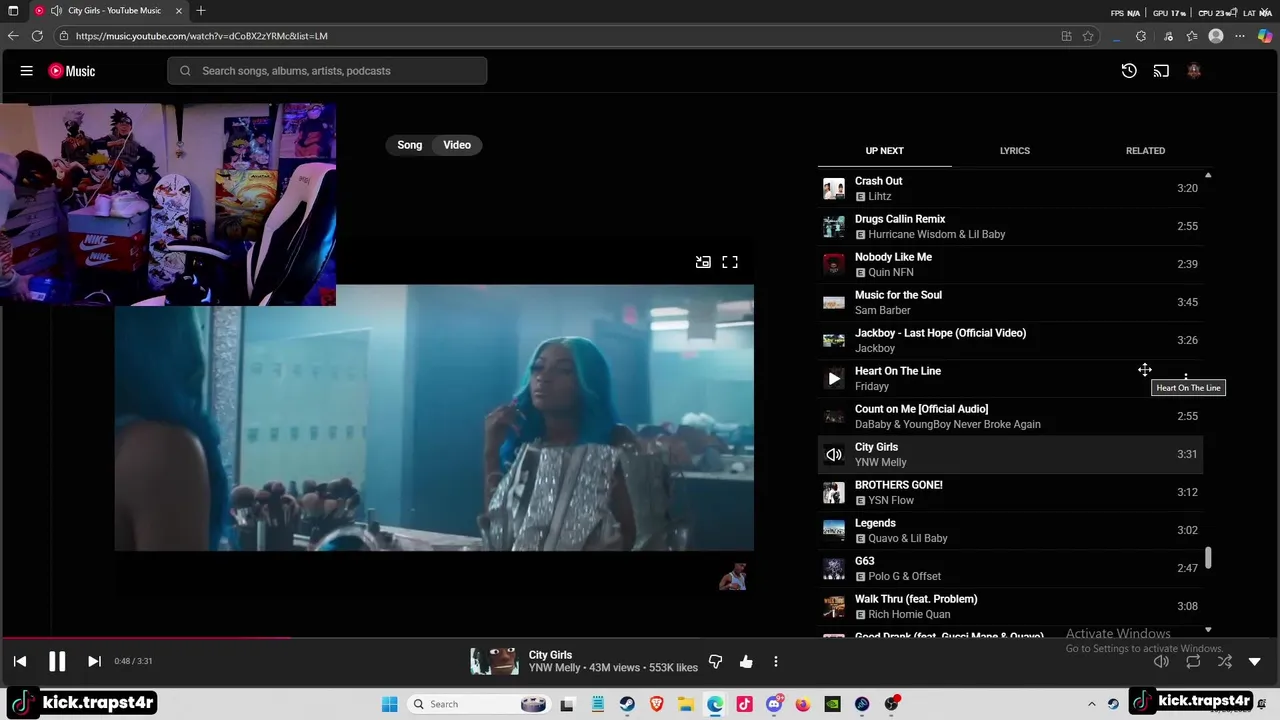Switch to Song mode

[410, 145]
